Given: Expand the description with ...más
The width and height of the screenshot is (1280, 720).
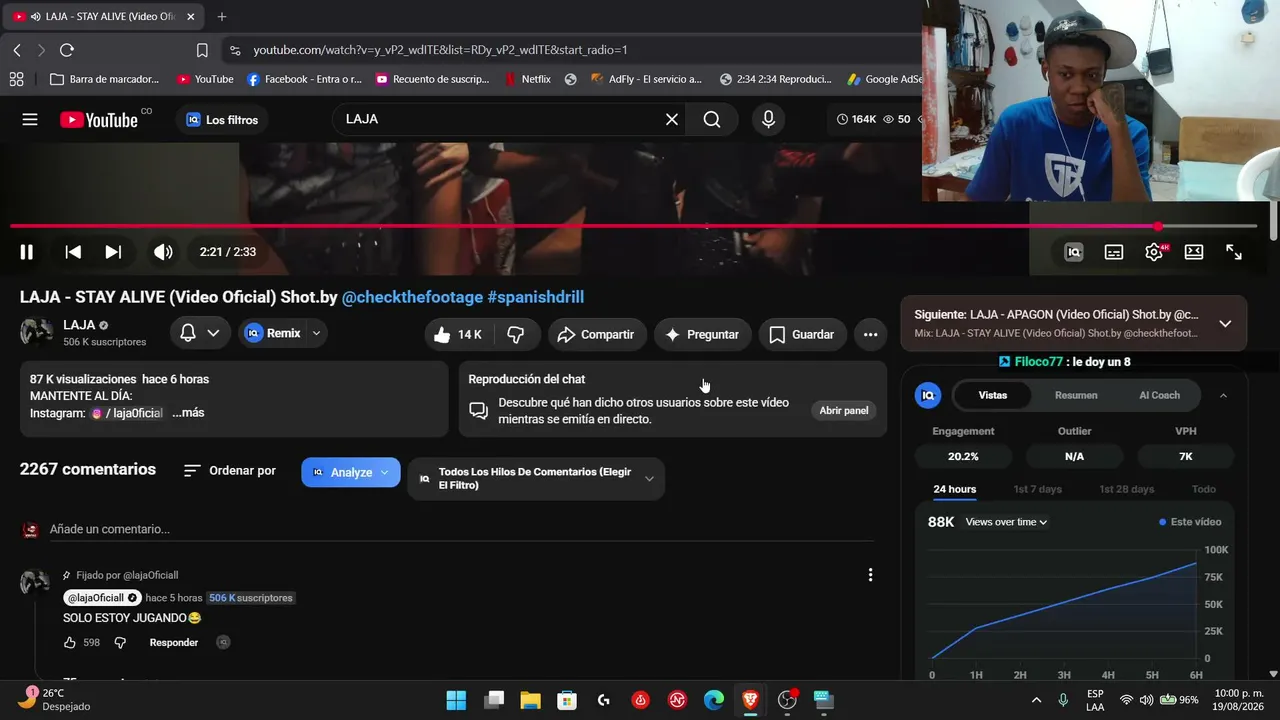Looking at the screenshot, I should (x=188, y=413).
